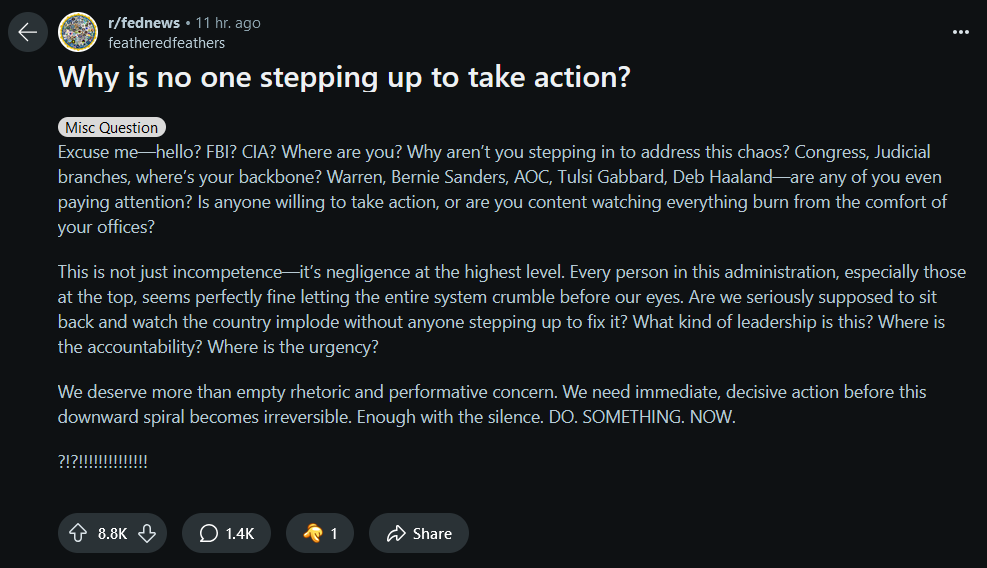This screenshot has height=568, width=987.
Task: View the featheredfeathers user profile
Action: click(x=166, y=43)
